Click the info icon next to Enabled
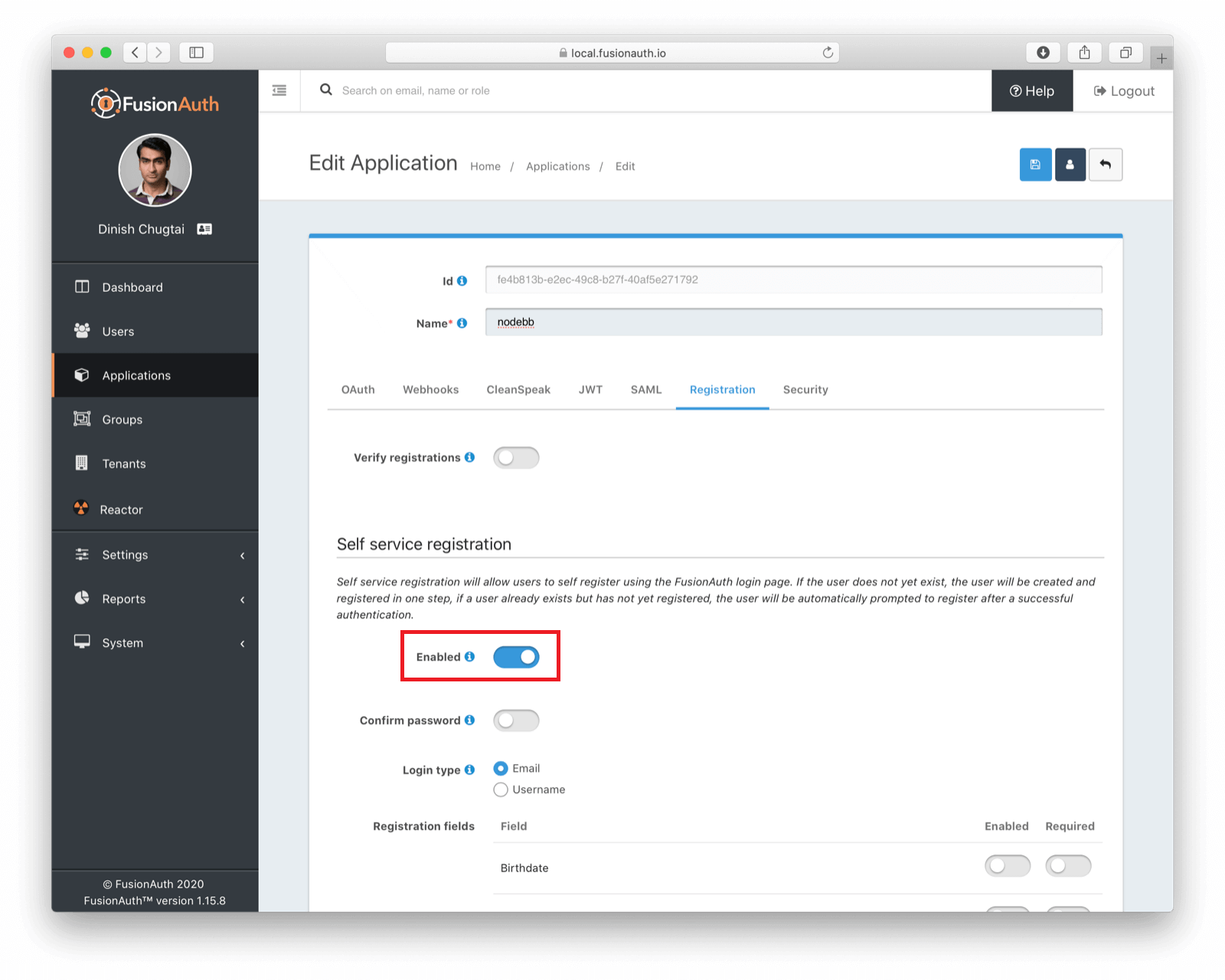The height and width of the screenshot is (980, 1225). 469,657
